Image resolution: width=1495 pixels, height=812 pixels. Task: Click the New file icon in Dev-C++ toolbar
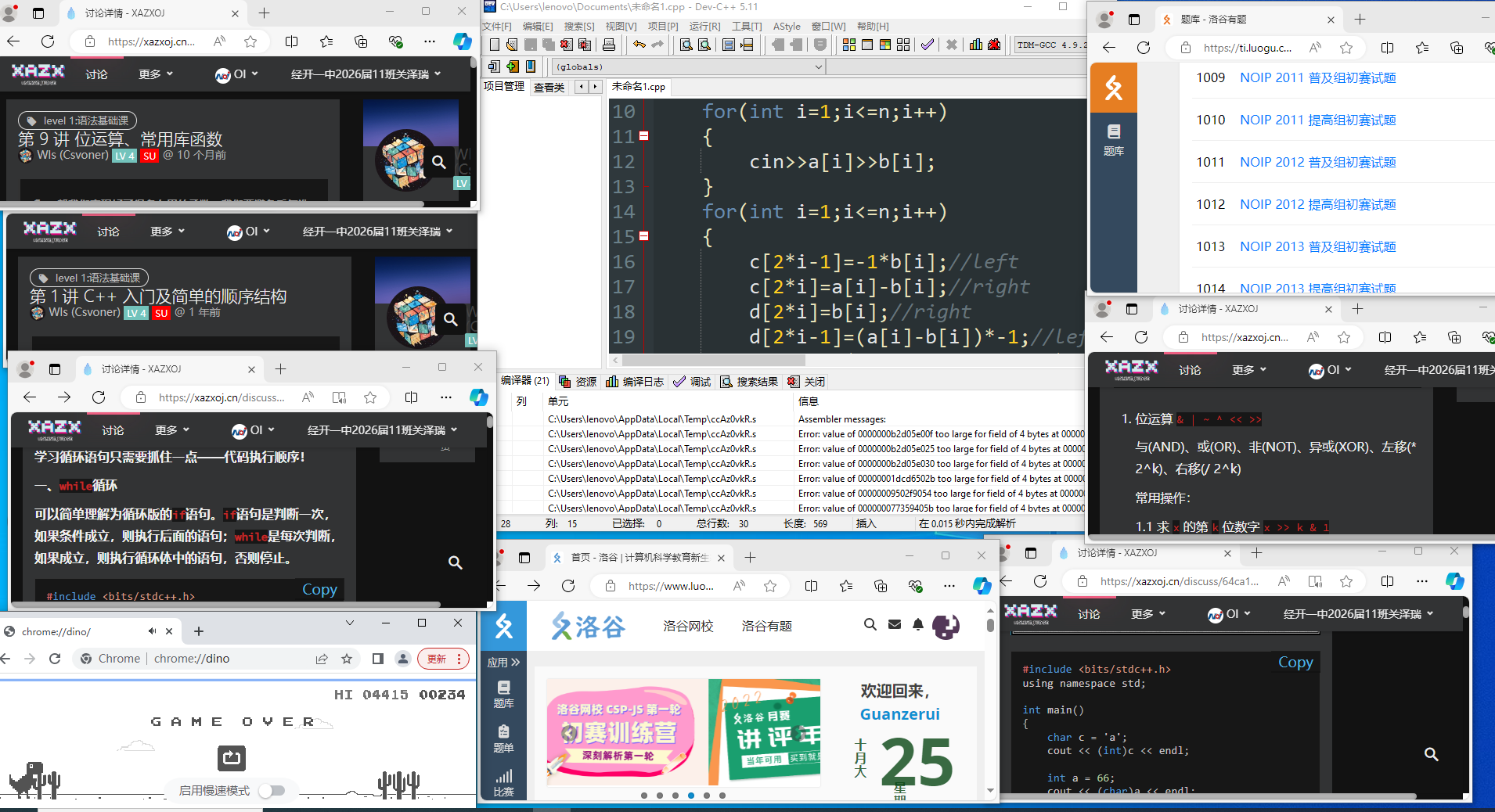click(495, 45)
